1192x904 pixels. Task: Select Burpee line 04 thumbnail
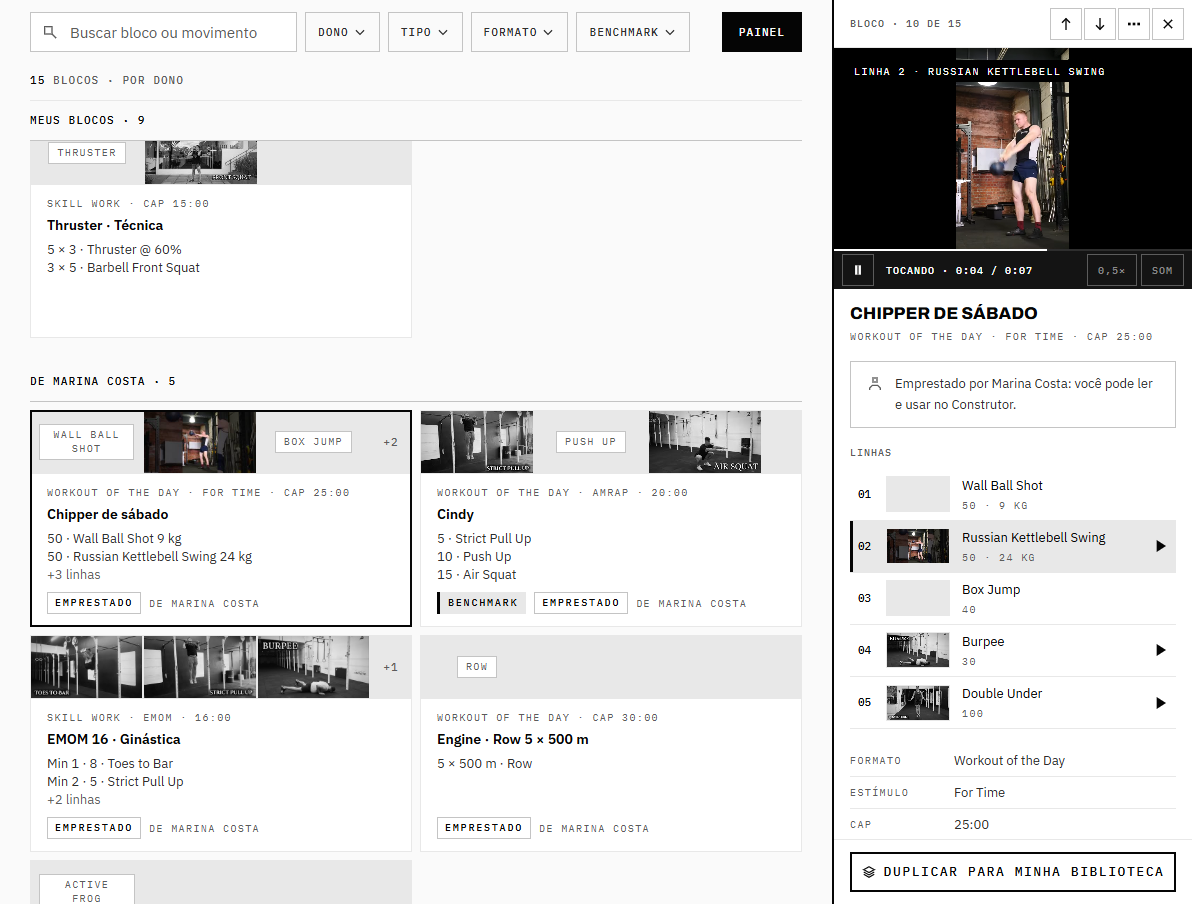tap(918, 650)
